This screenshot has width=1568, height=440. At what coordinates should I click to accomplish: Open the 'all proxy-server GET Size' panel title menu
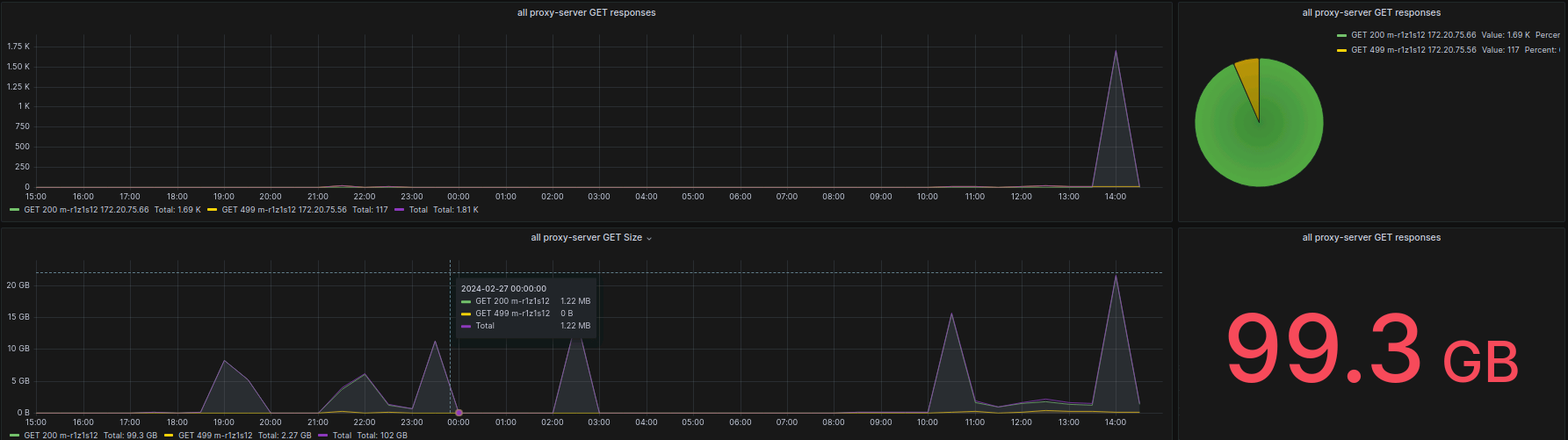pyautogui.click(x=586, y=238)
